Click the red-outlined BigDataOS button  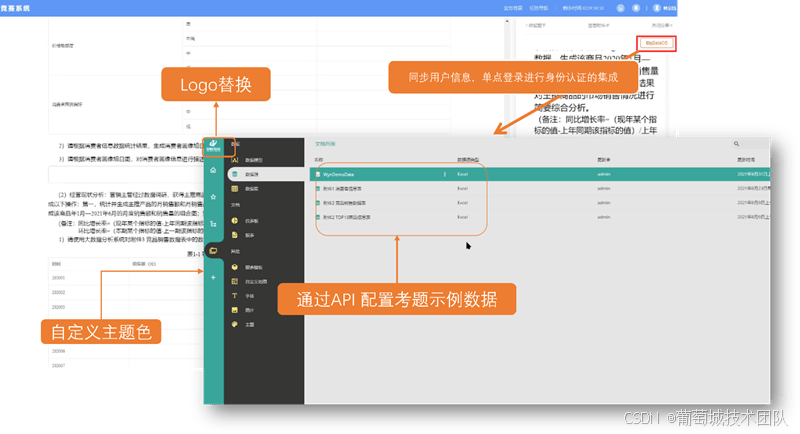(x=656, y=44)
